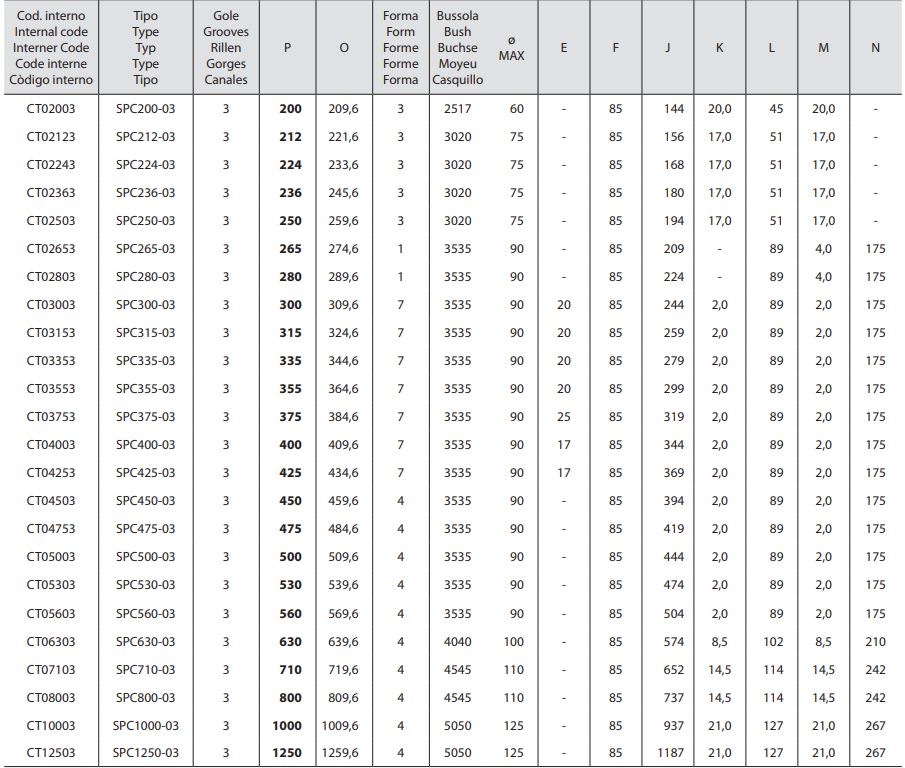Click the 'Forma / Form' column header
Screen dimensions: 905x768
coord(401,48)
